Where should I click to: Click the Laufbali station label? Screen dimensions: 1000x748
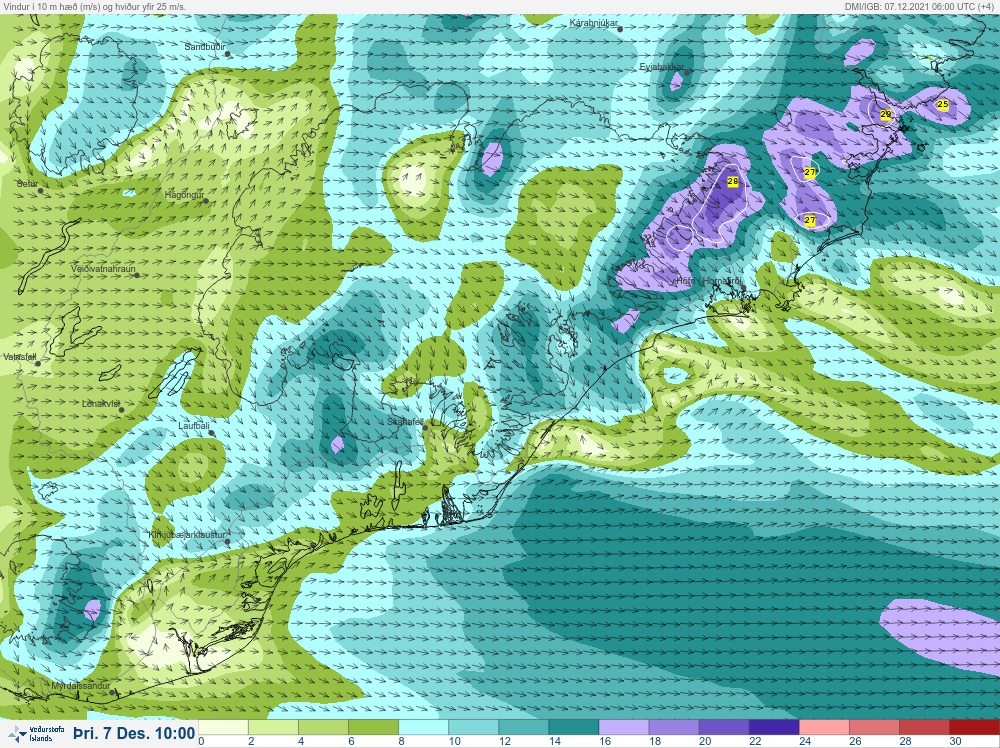194,426
